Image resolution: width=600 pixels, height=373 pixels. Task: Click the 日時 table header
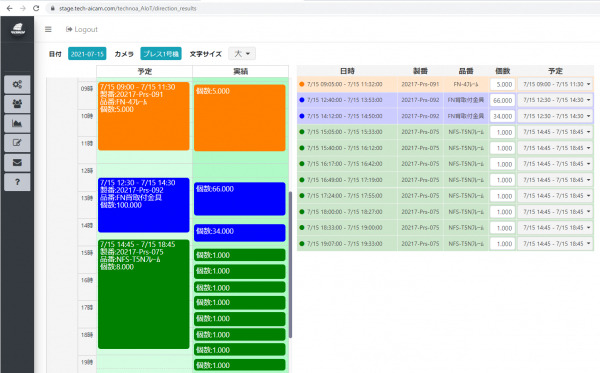tap(347, 71)
